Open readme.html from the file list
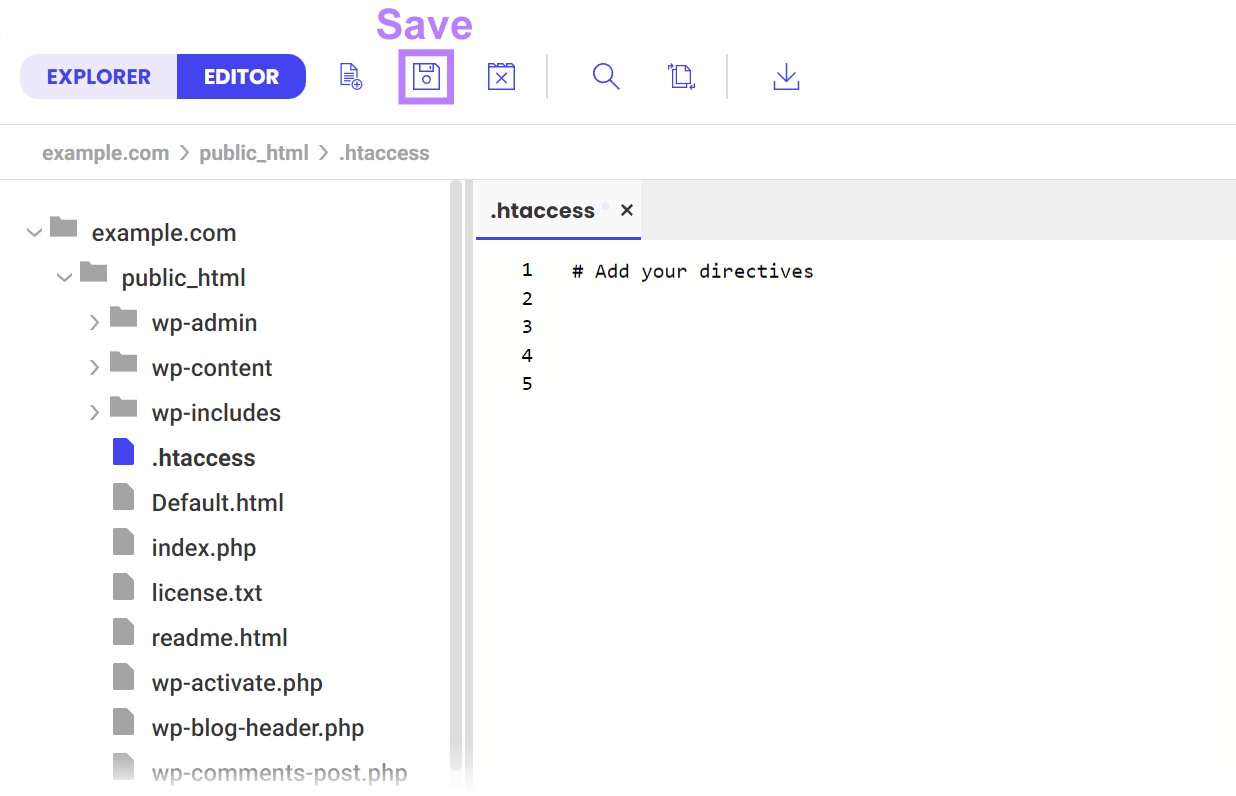Viewport: 1236px width, 796px height. coord(219,637)
